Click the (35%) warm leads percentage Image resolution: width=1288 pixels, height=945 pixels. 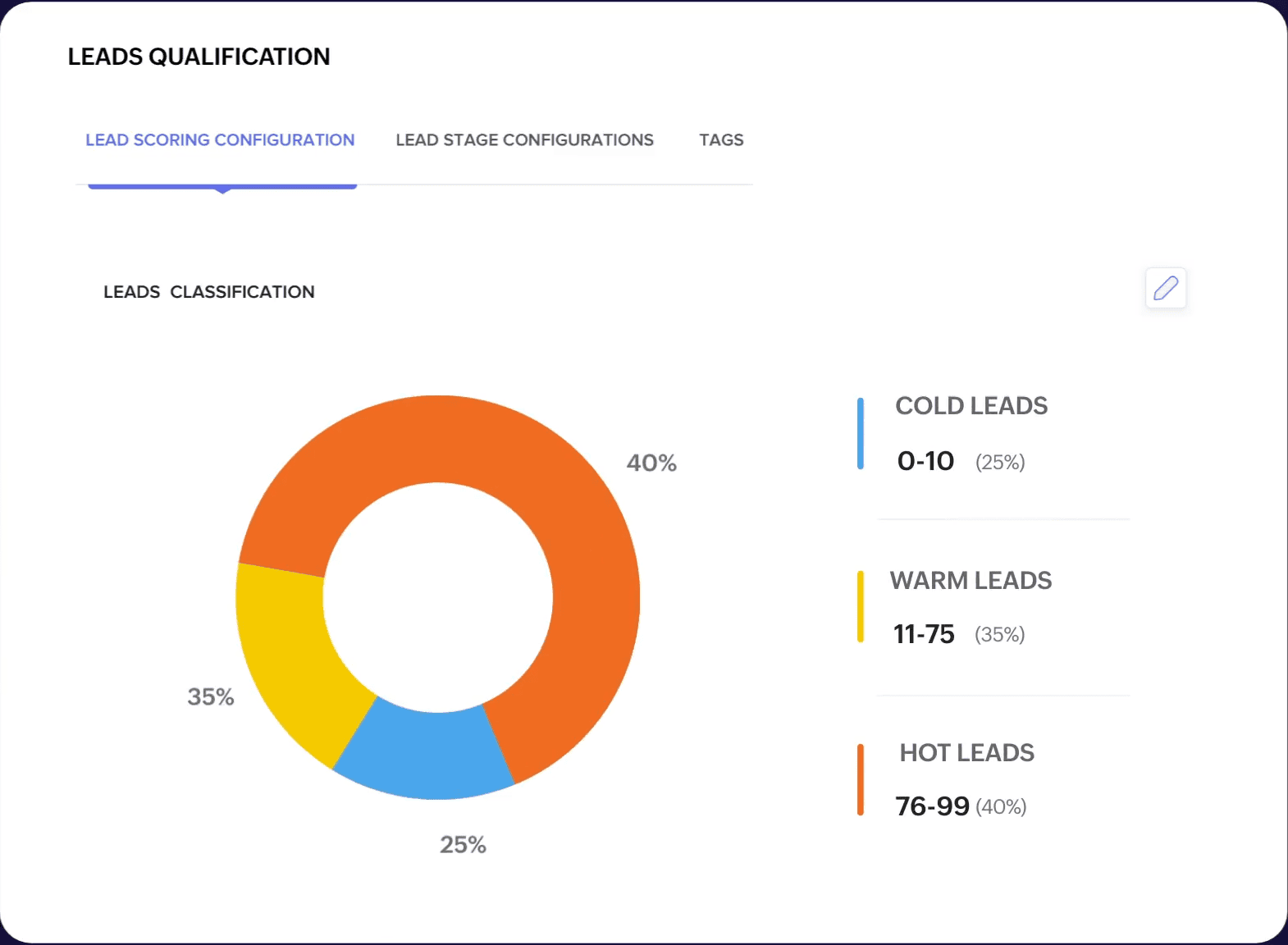coord(999,635)
